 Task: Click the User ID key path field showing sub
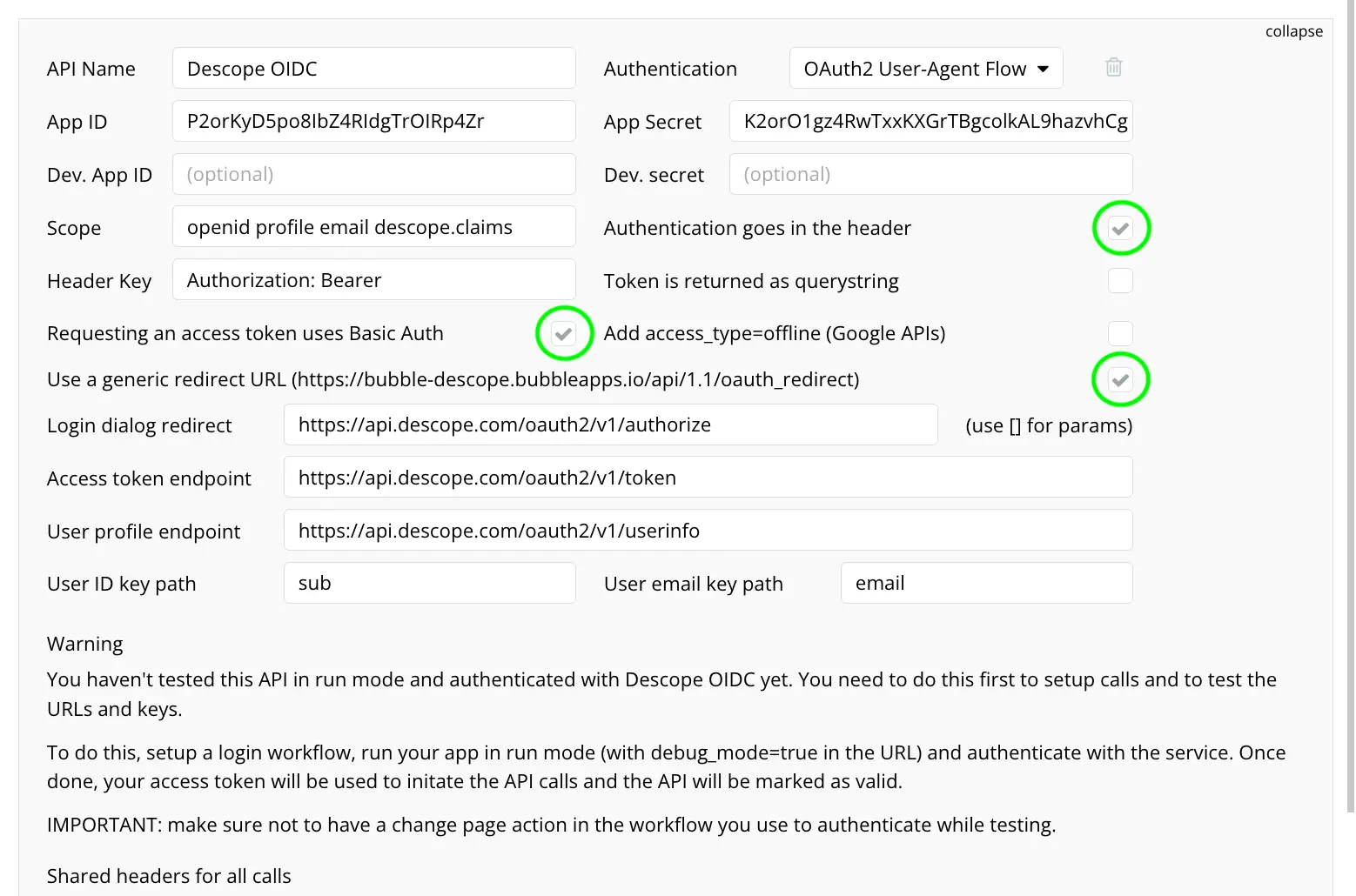(x=429, y=583)
